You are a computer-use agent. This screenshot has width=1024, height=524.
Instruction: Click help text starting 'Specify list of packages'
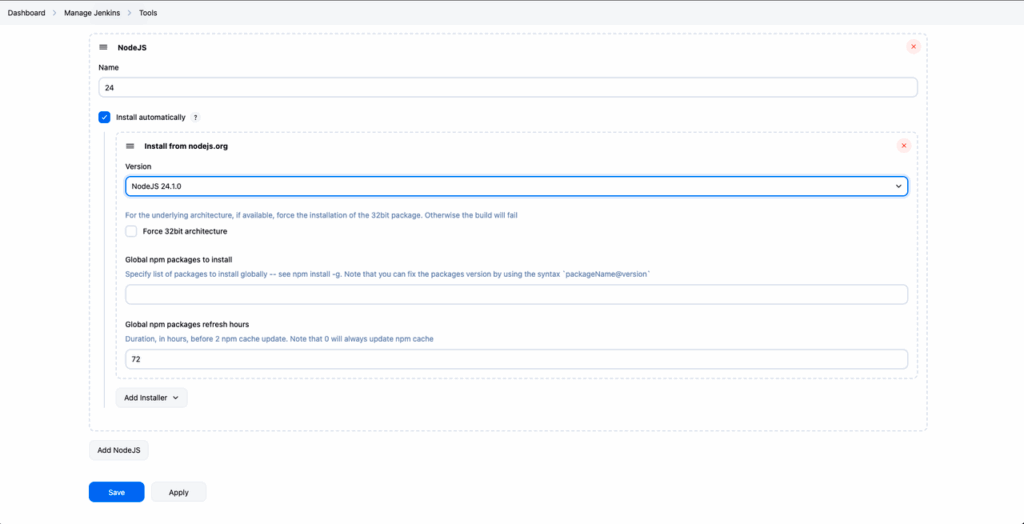pyautogui.click(x=388, y=275)
